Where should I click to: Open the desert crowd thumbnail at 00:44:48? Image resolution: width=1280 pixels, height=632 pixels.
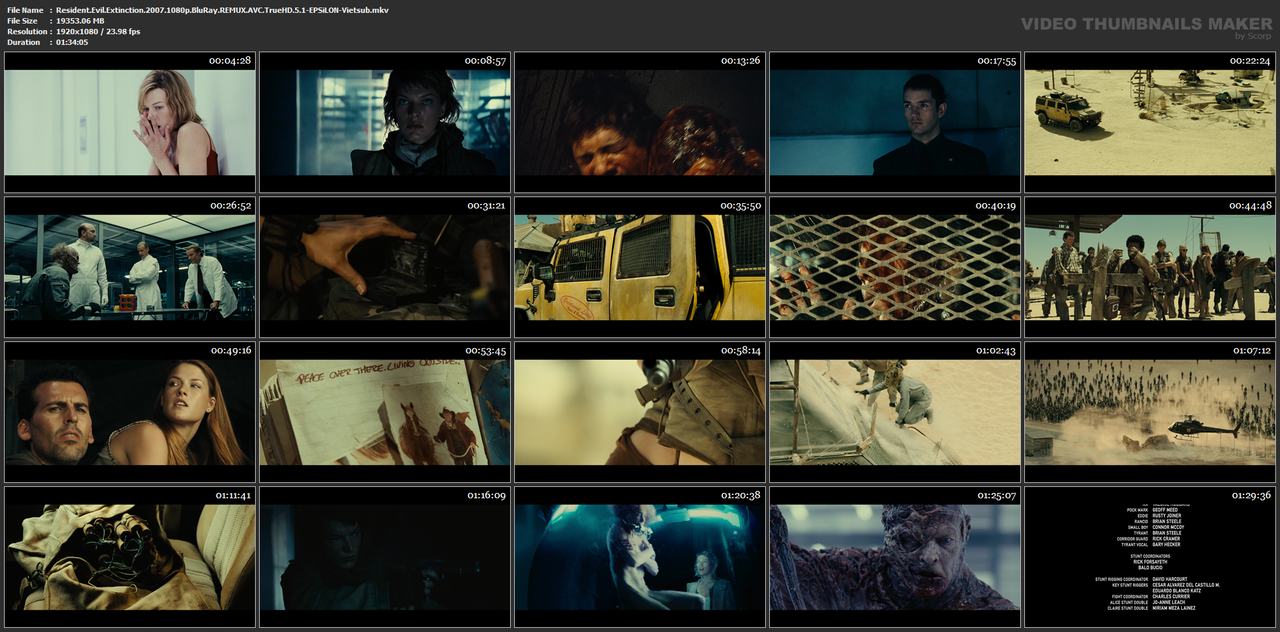(1150, 267)
